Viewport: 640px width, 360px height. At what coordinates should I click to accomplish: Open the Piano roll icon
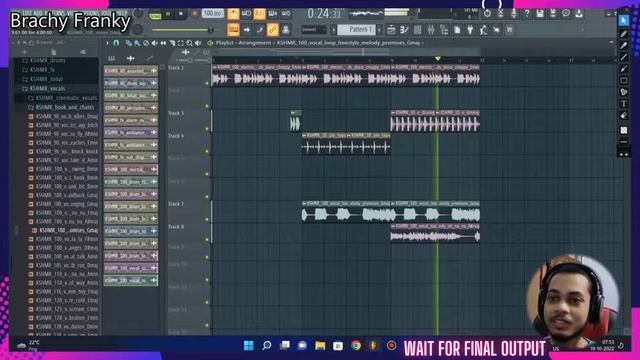click(404, 30)
